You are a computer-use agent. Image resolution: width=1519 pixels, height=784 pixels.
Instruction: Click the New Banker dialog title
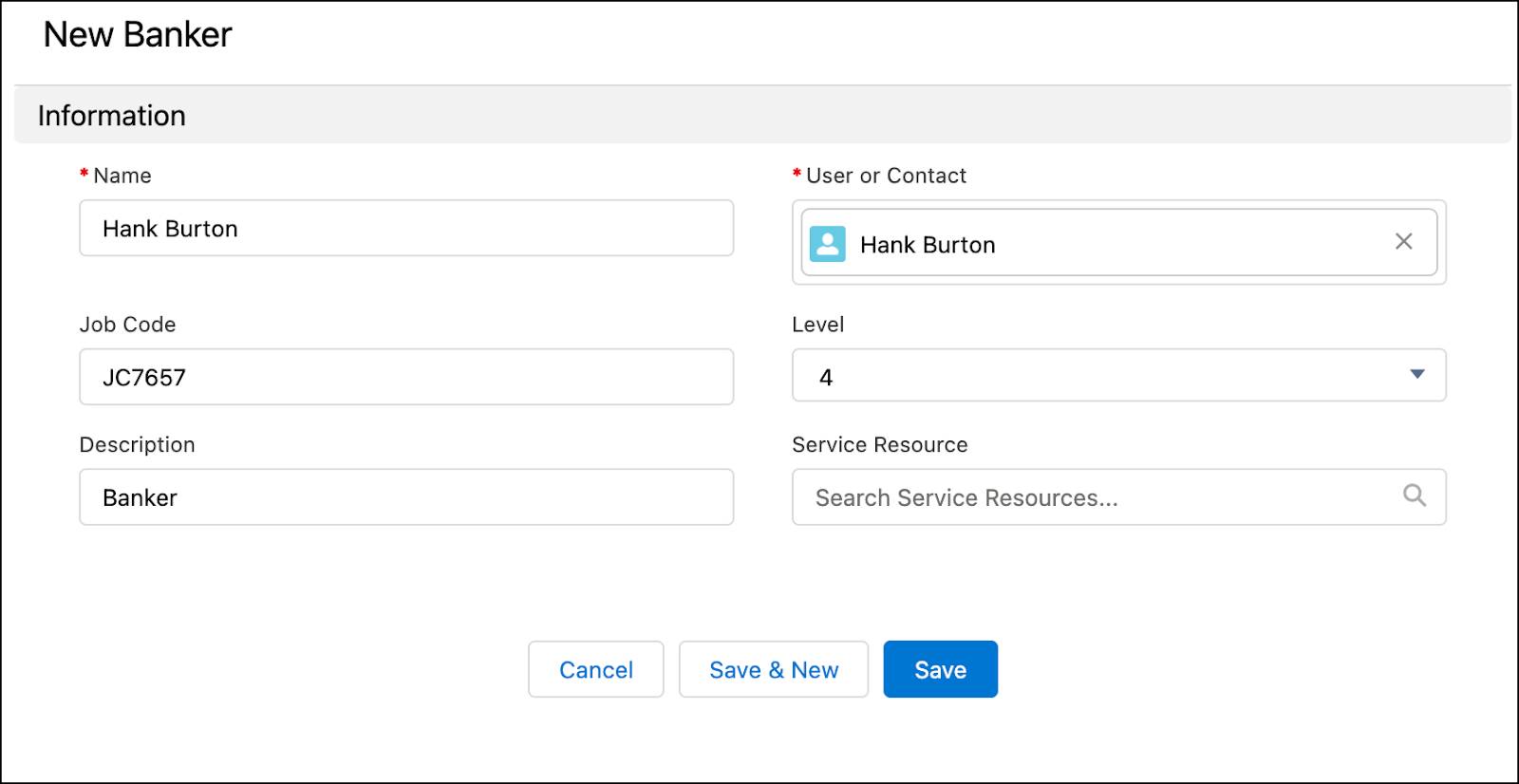(138, 35)
